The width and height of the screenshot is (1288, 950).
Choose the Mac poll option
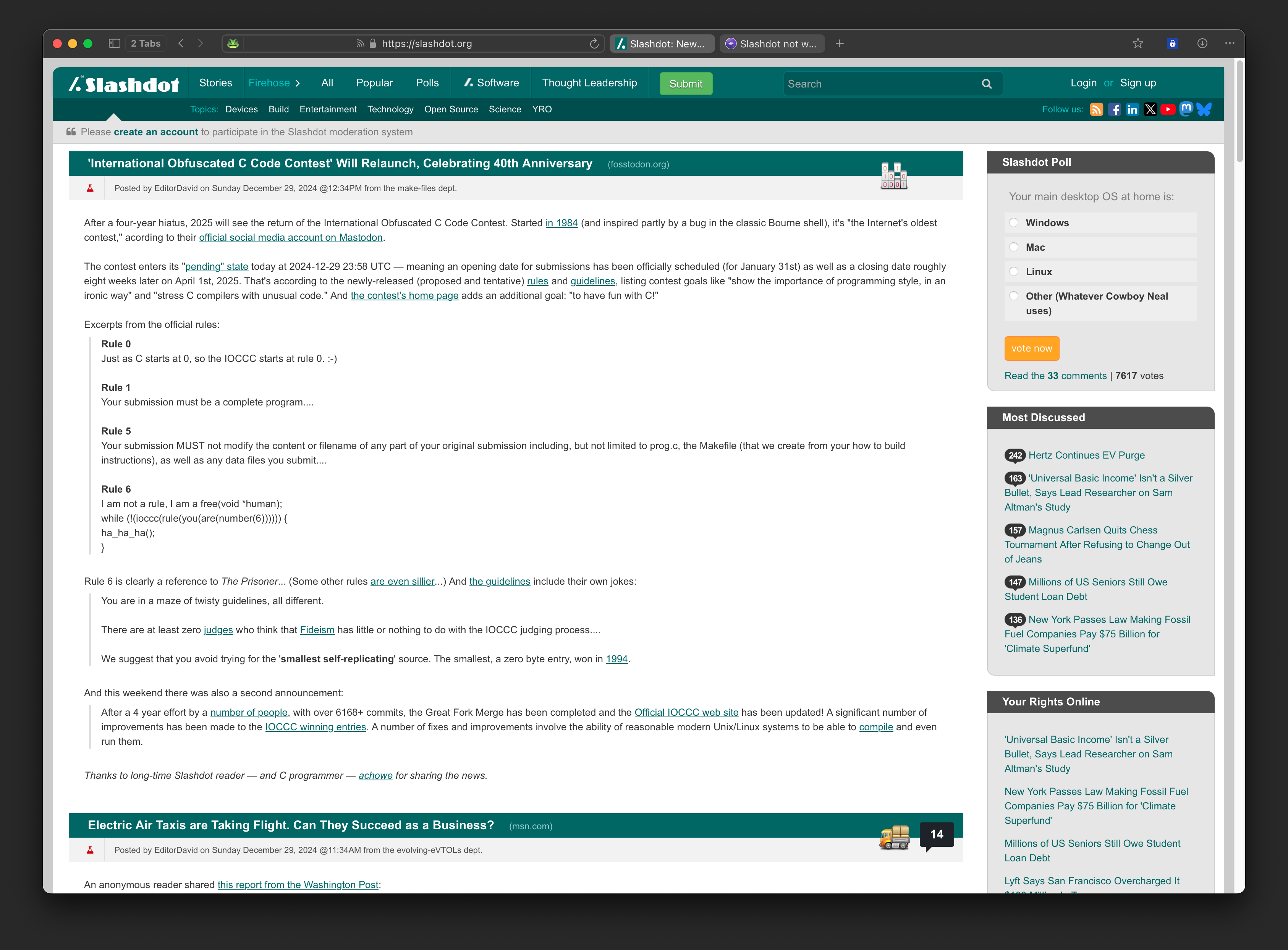tap(1014, 247)
